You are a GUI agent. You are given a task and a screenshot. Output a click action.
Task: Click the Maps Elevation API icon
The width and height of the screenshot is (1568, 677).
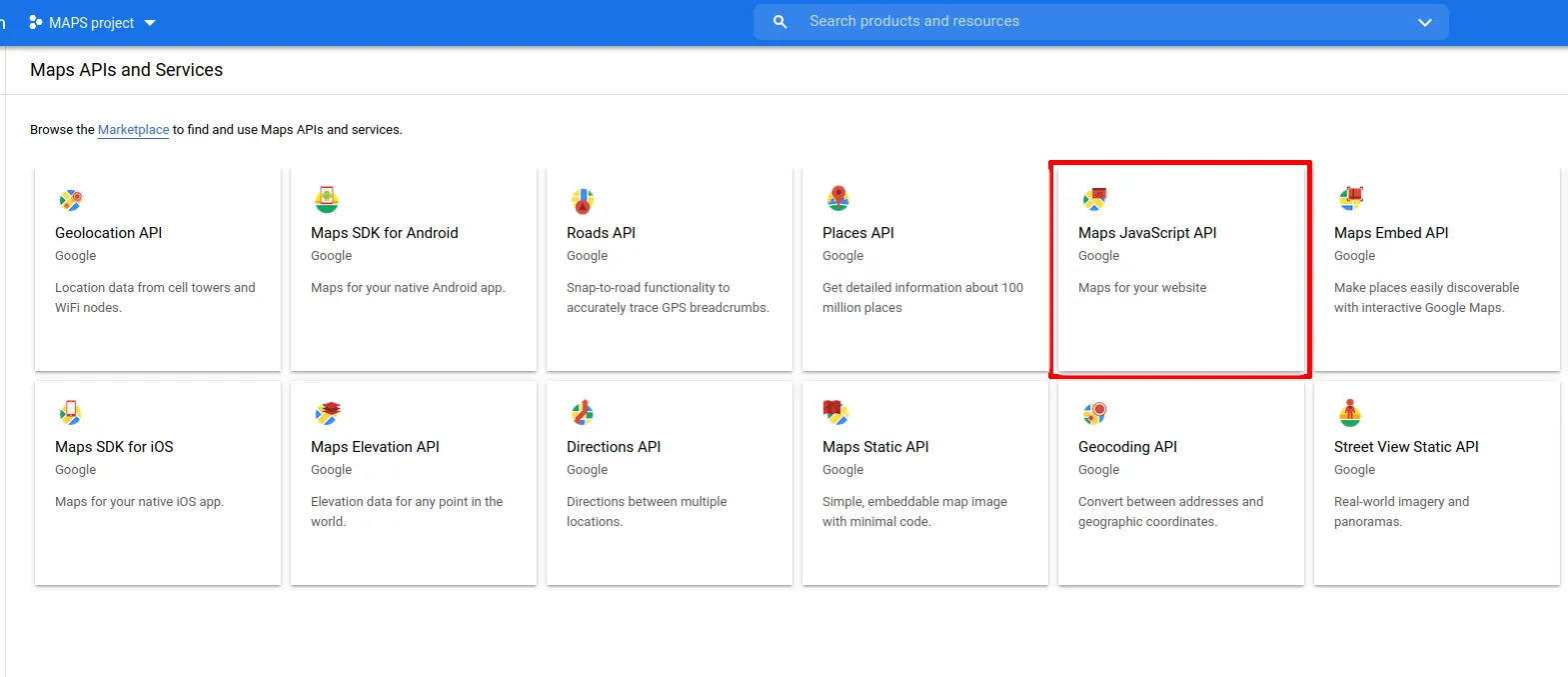[x=327, y=413]
